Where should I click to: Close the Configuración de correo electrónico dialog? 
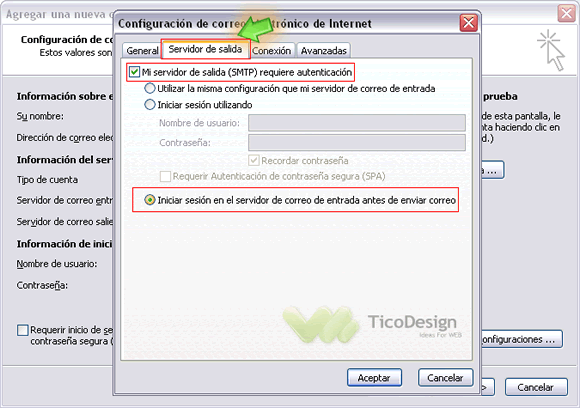(x=468, y=23)
